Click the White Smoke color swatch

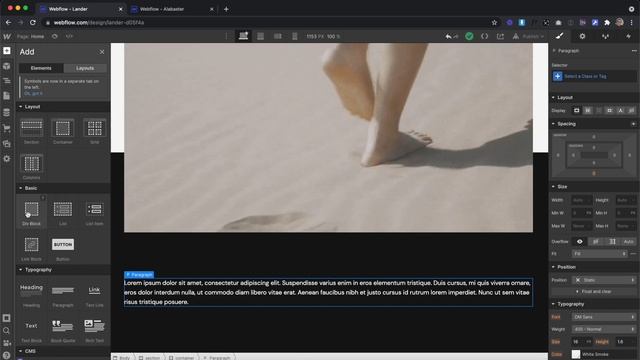click(x=576, y=354)
